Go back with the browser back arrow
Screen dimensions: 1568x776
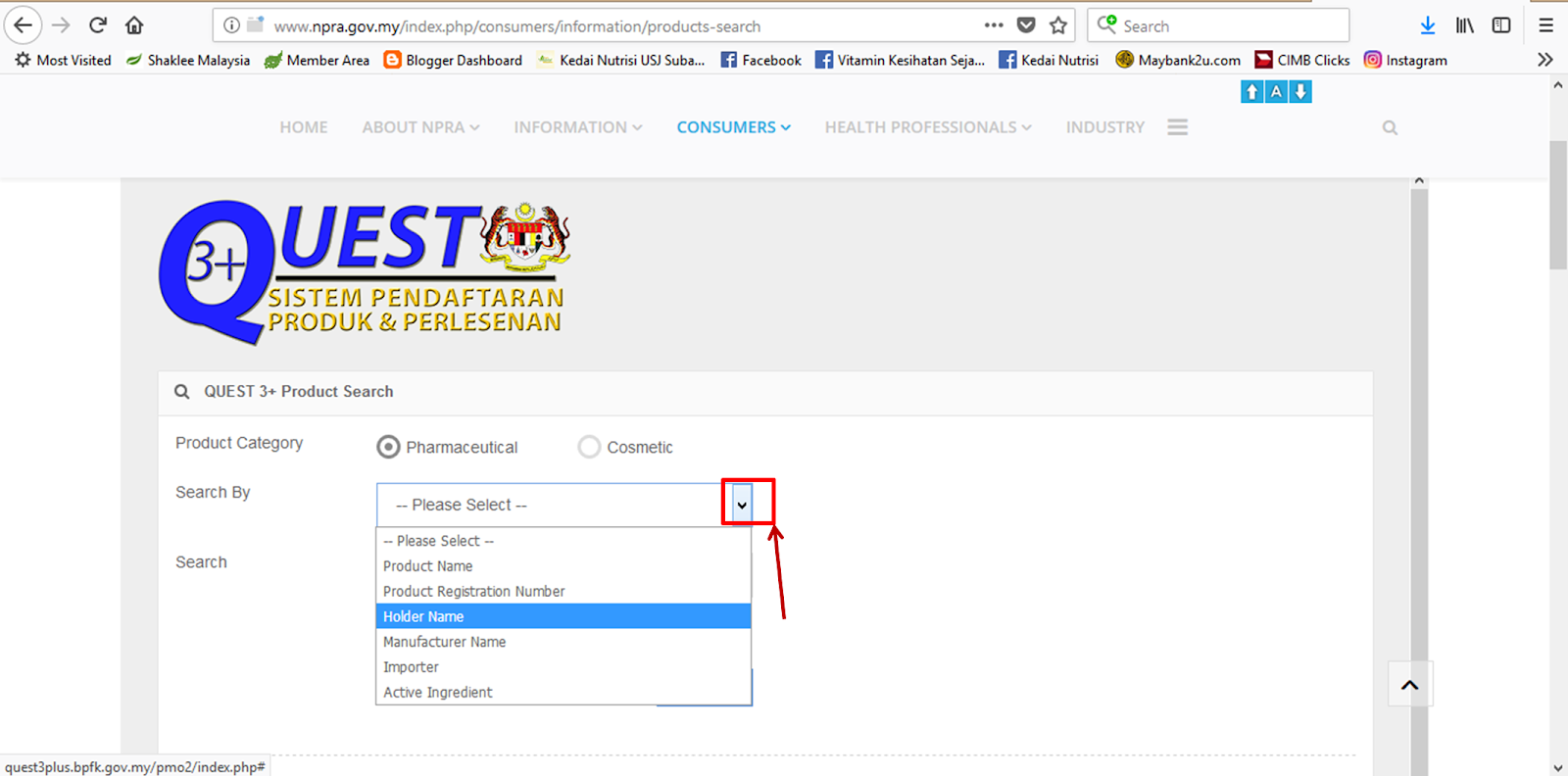click(24, 25)
